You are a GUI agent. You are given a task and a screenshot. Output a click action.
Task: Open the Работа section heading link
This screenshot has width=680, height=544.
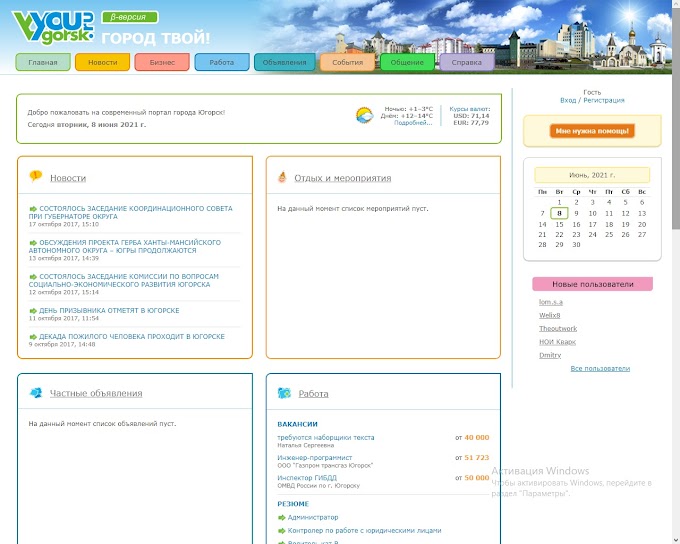[x=313, y=393]
